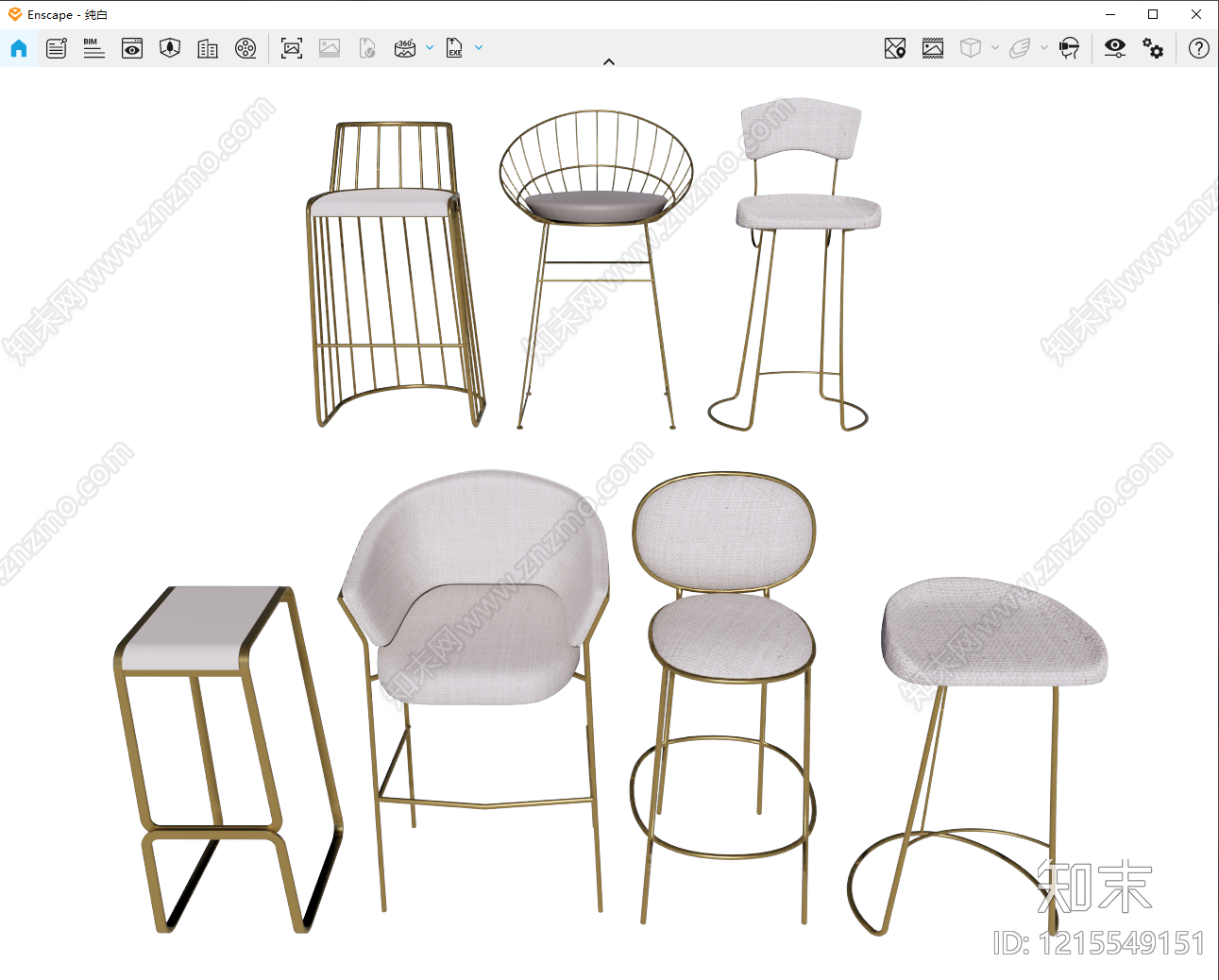
Task: Click the round wire-back chair in viewport
Action: [x=596, y=269]
